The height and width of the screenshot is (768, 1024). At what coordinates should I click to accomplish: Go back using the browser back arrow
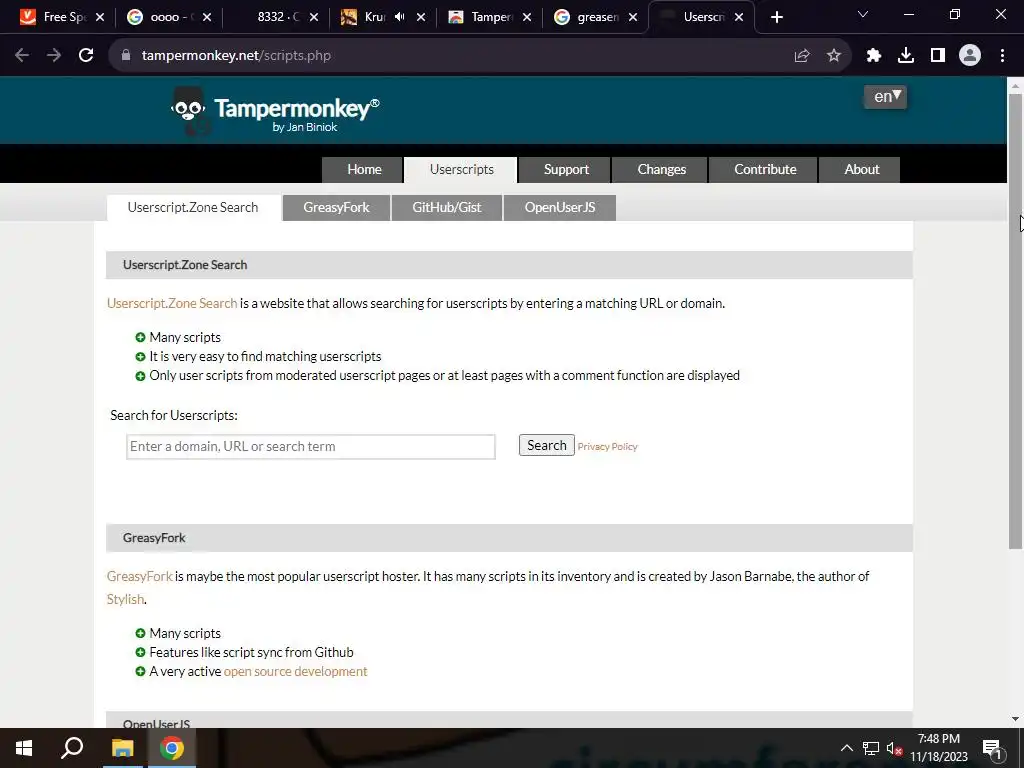click(22, 56)
